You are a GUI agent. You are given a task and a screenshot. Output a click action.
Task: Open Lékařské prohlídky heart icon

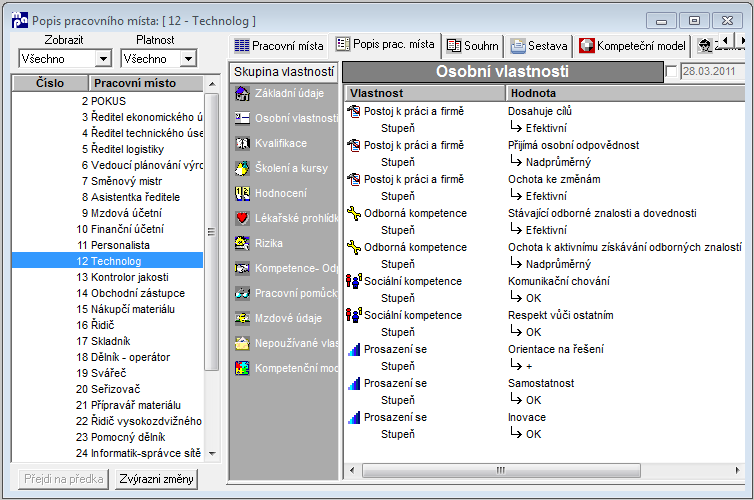[242, 218]
